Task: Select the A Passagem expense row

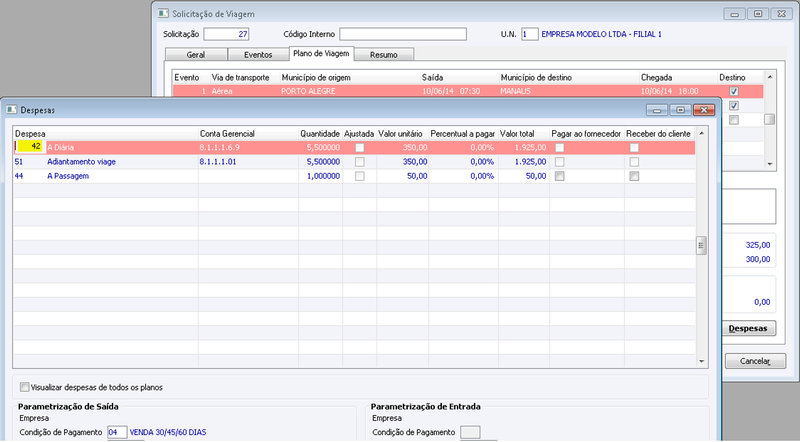Action: (x=354, y=176)
